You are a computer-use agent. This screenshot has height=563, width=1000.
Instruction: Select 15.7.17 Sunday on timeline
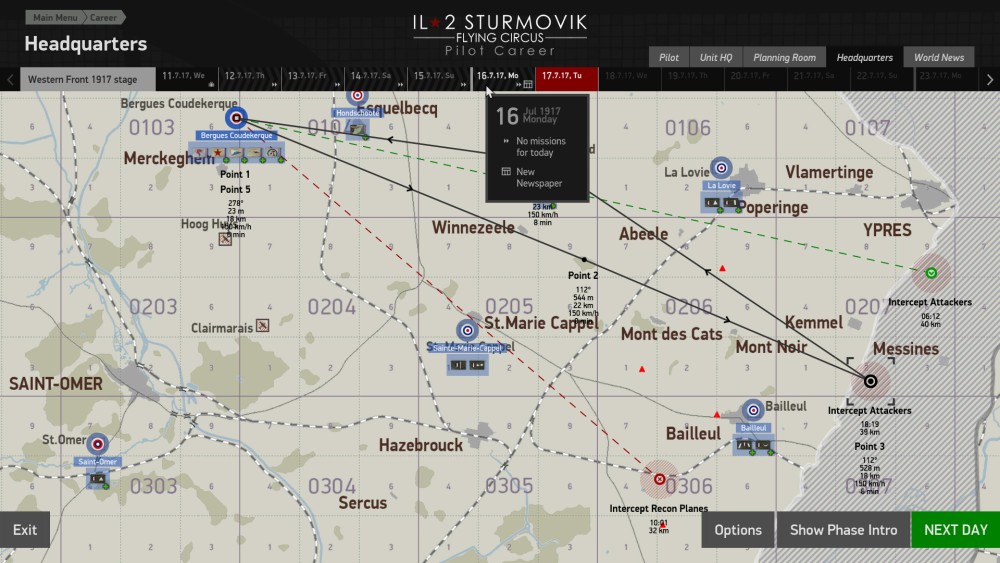tap(439, 78)
